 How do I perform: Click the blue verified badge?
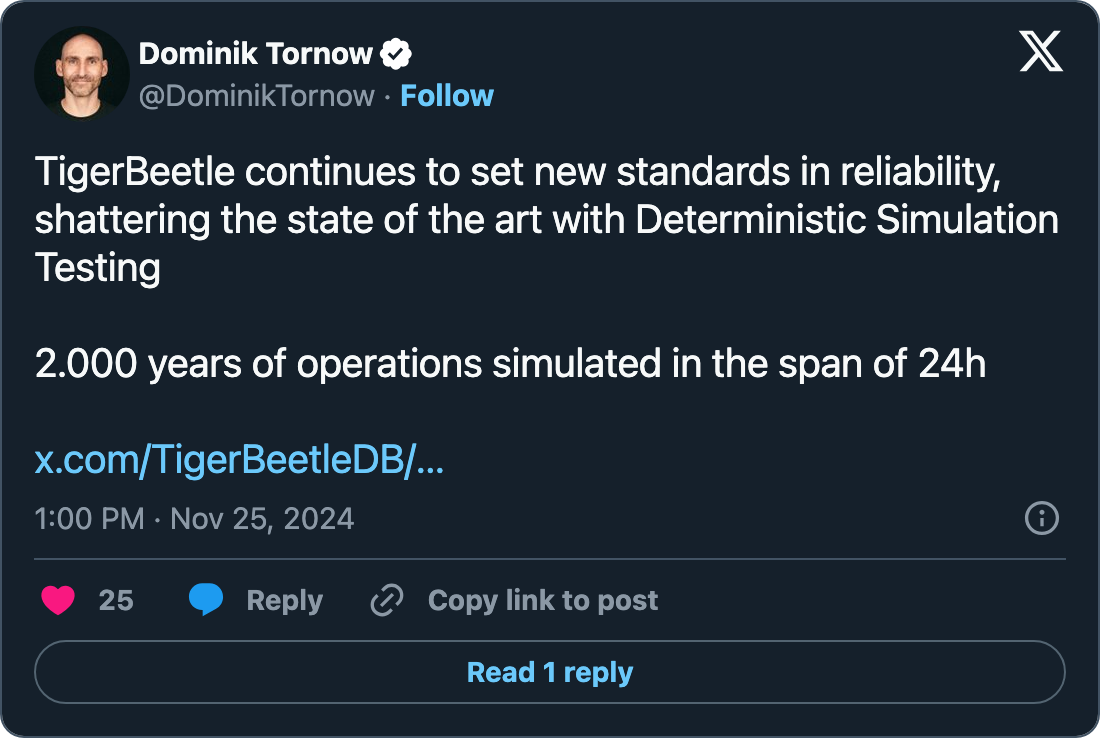398,54
